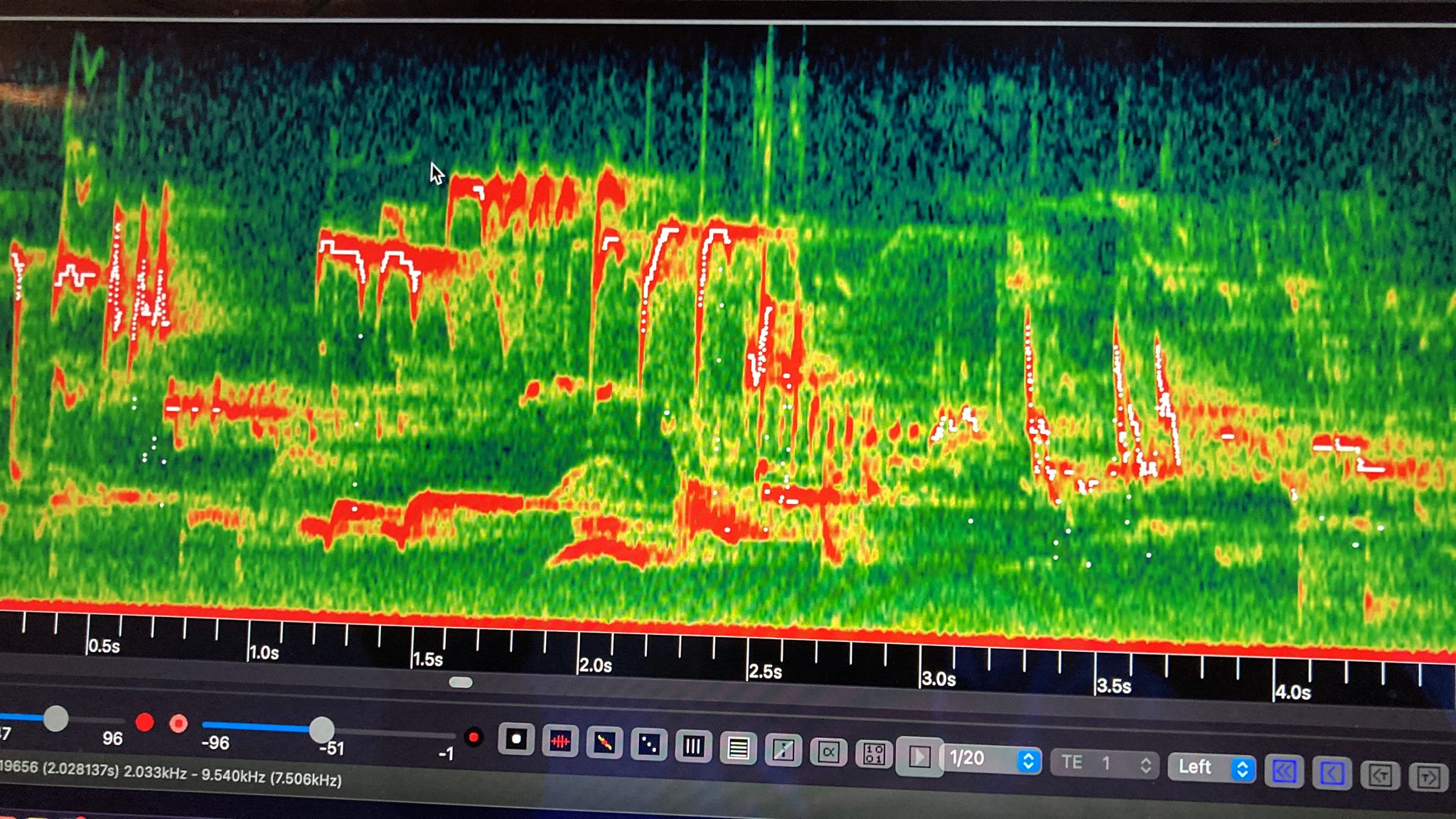The image size is (1456, 819).
Task: Click the 1.5s mark on the time axis
Action: pos(428,660)
